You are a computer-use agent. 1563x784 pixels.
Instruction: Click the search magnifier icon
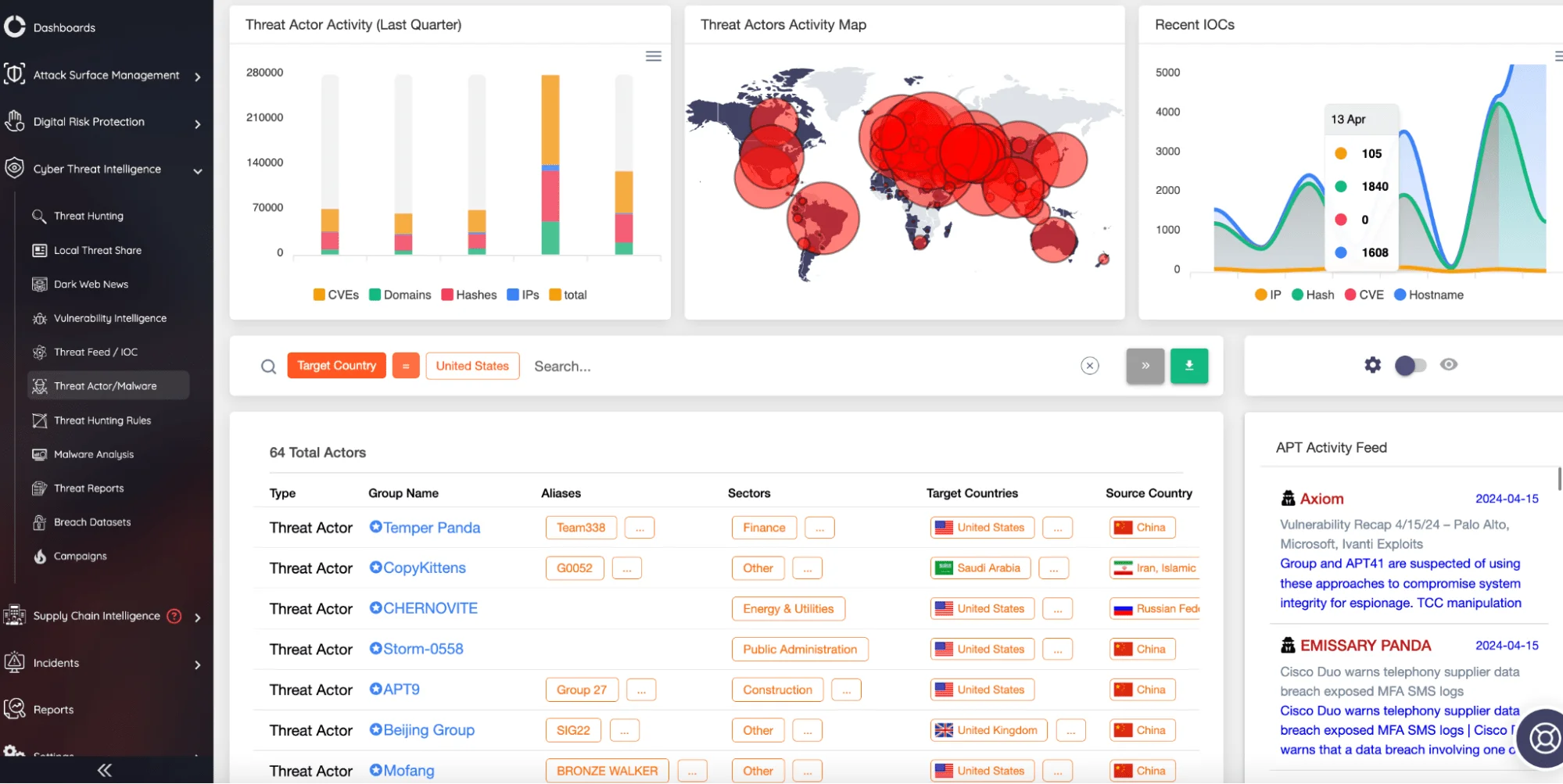point(268,367)
